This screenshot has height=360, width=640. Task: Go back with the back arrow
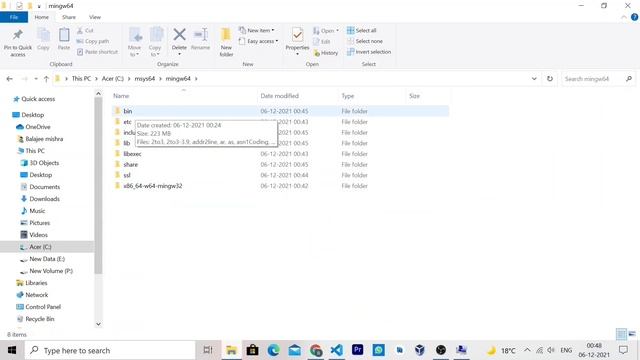pos(9,78)
